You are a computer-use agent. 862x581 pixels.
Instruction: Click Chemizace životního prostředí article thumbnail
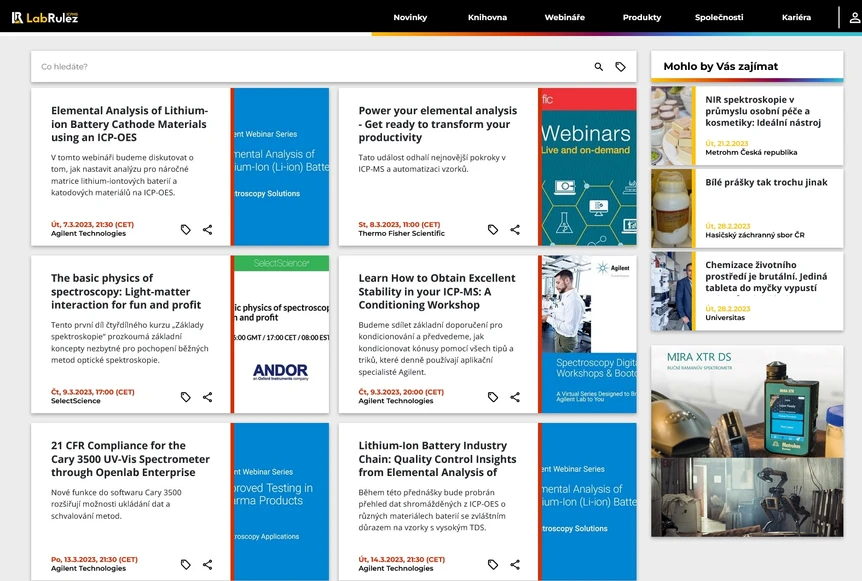(x=672, y=291)
